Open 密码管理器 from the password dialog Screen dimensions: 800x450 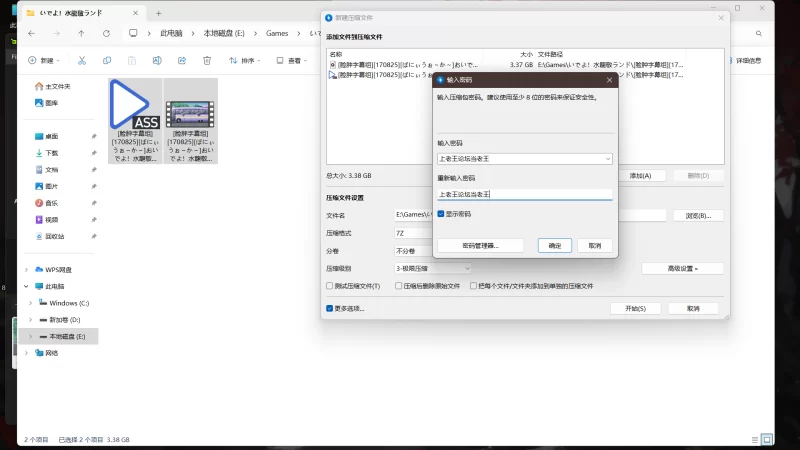pyautogui.click(x=480, y=245)
